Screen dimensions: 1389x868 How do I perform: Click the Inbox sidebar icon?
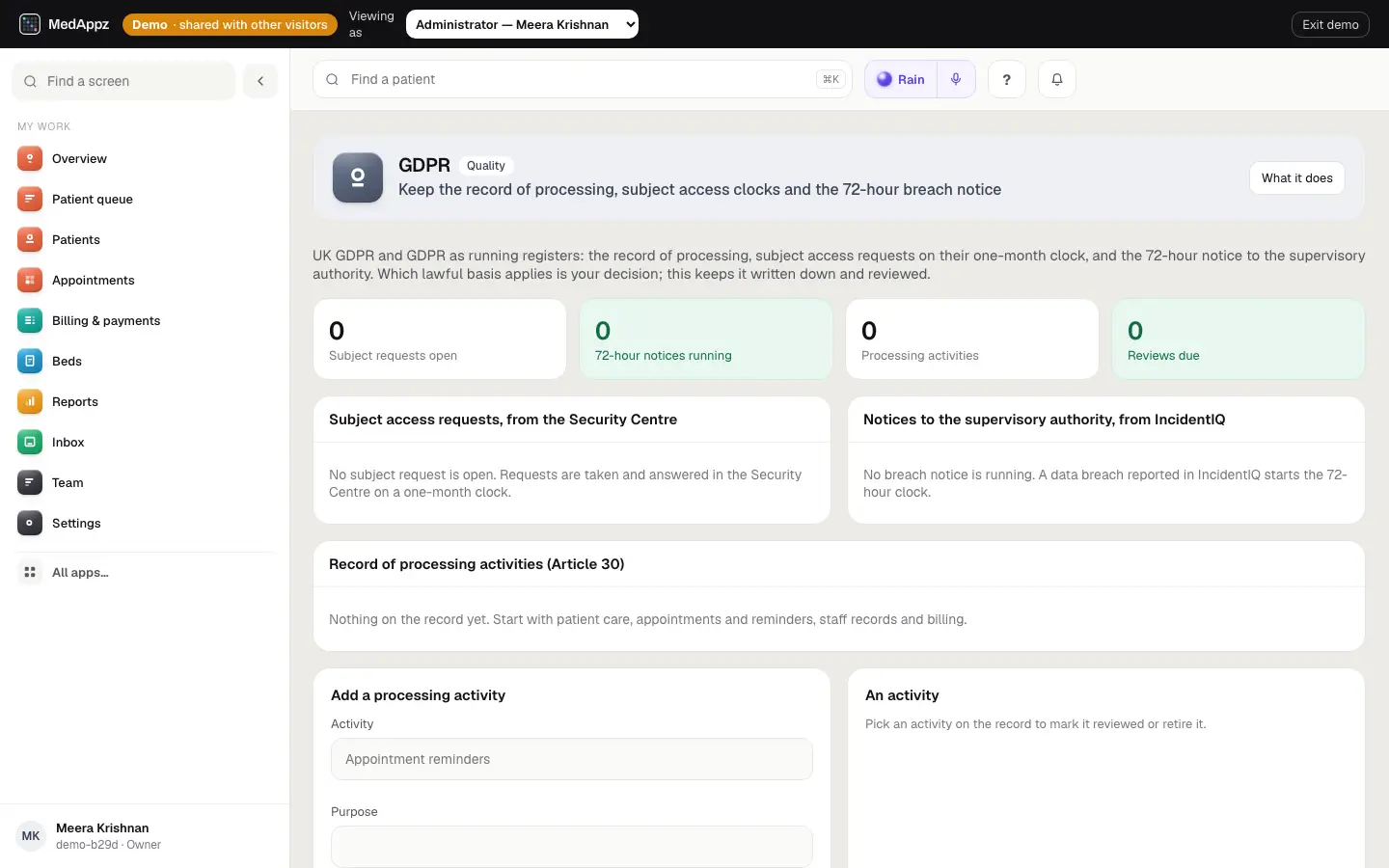(30, 442)
